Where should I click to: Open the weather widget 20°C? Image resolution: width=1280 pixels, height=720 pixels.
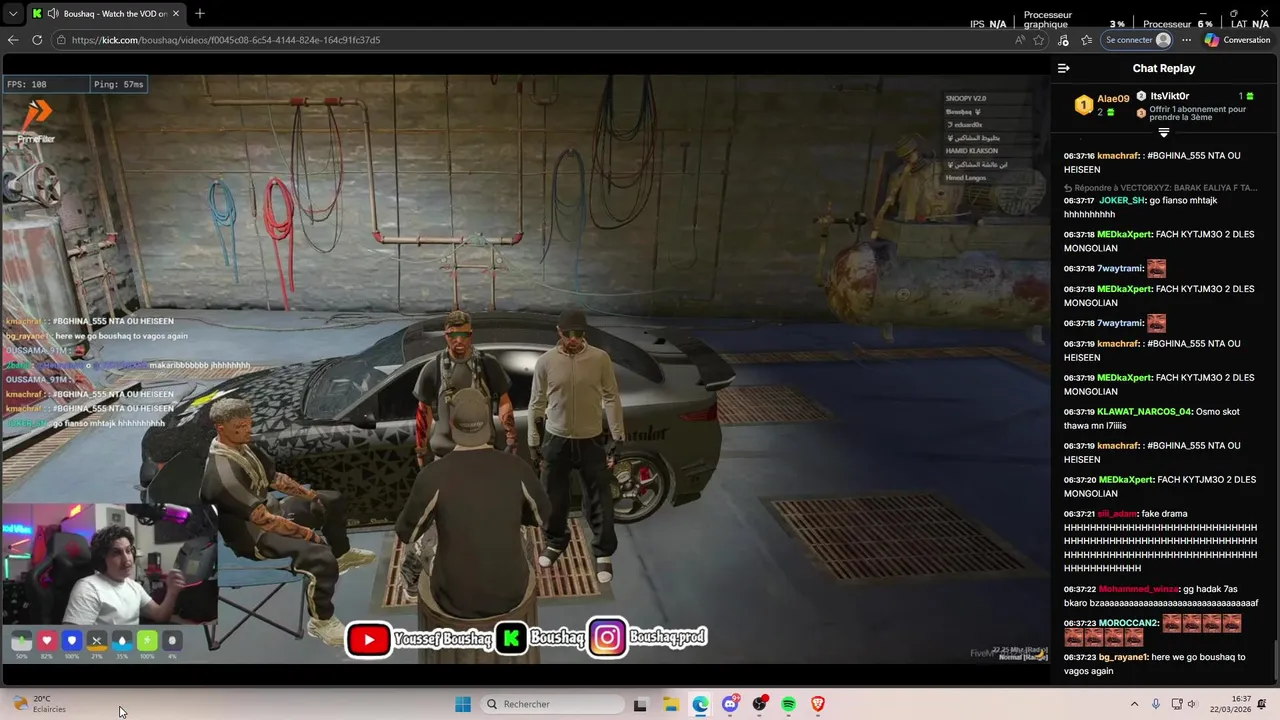click(40, 704)
